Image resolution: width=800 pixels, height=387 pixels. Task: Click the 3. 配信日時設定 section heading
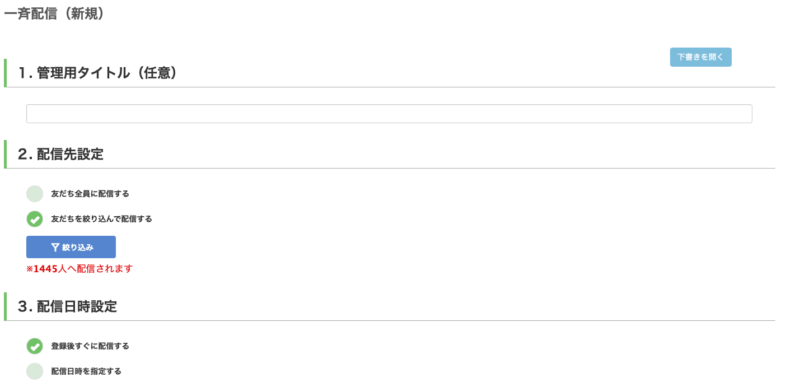pyautogui.click(x=67, y=307)
